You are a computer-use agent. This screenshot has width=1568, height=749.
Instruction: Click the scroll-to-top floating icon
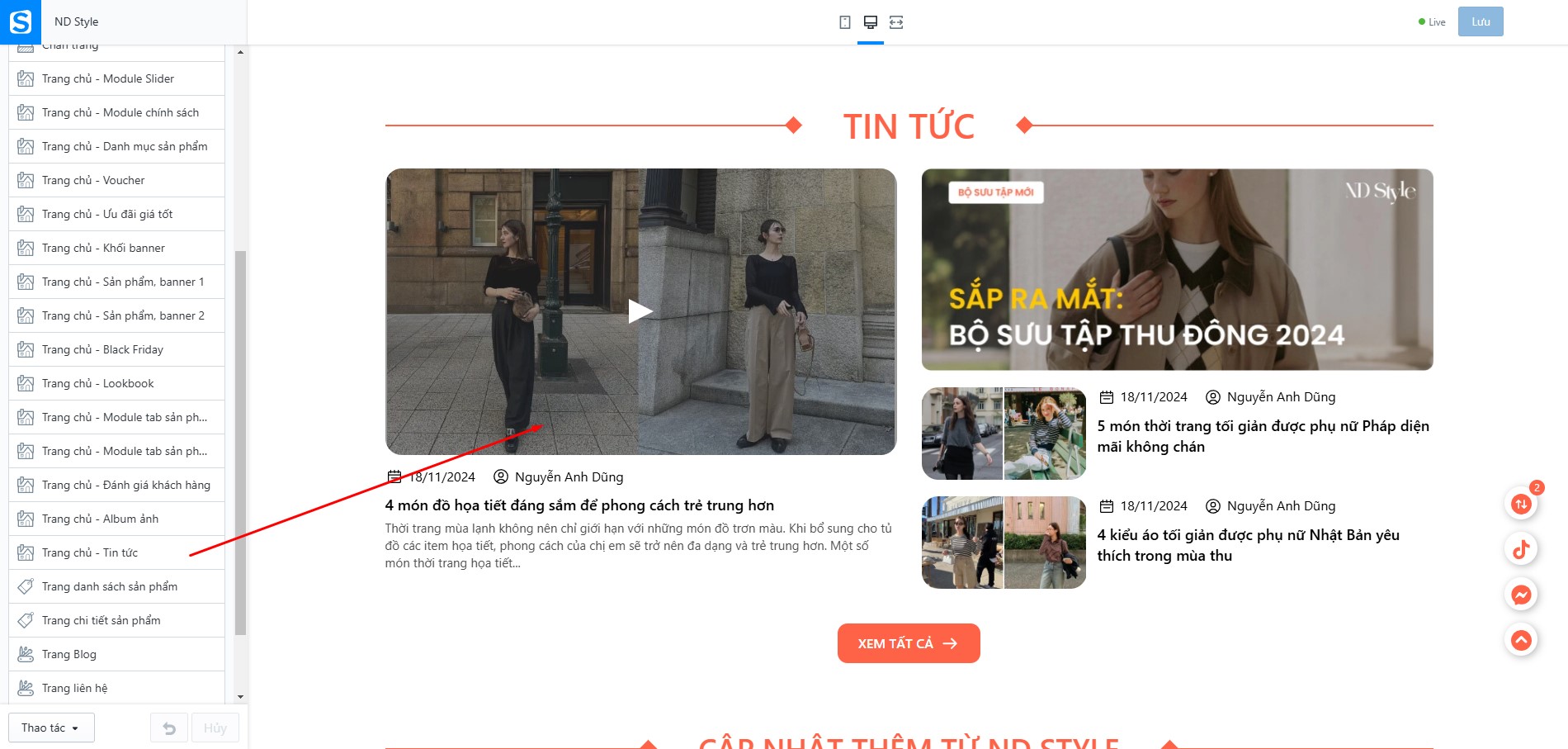pos(1521,640)
